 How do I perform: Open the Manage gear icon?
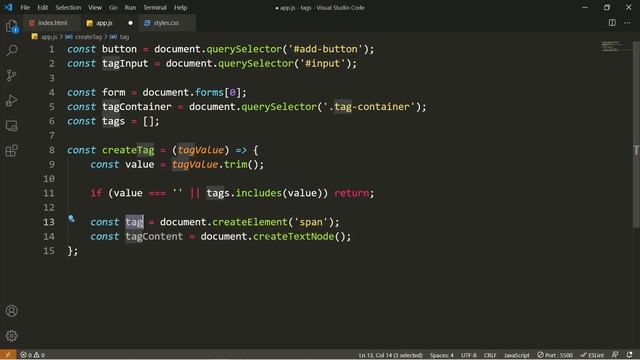coord(11,336)
